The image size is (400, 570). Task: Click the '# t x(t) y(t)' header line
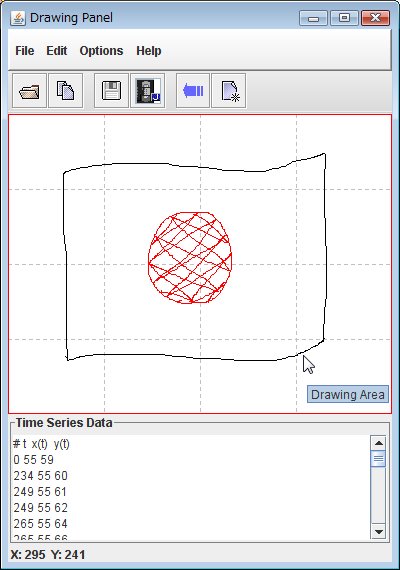coord(41,444)
